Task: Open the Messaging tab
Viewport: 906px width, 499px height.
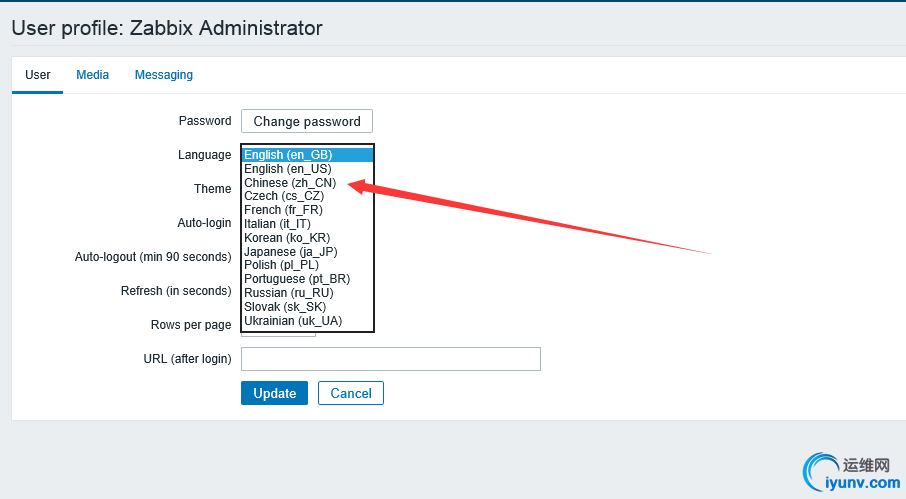Action: click(164, 75)
